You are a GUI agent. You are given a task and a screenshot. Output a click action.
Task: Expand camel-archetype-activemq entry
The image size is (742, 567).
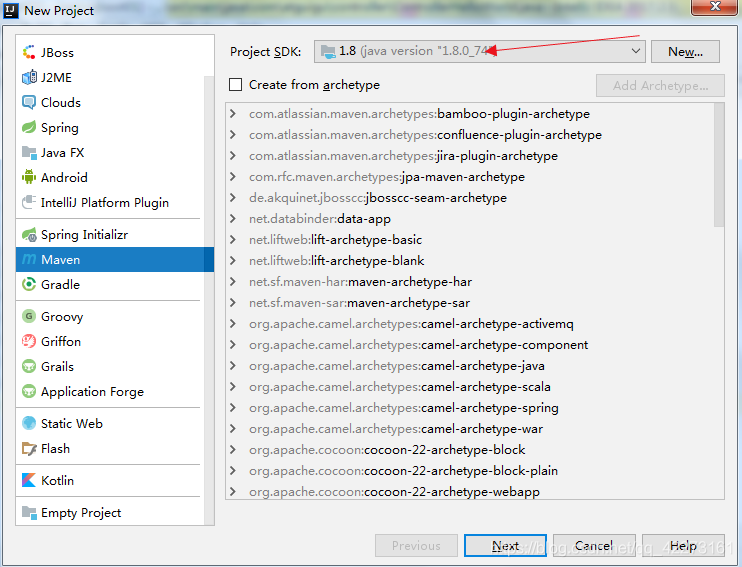pyautogui.click(x=233, y=324)
